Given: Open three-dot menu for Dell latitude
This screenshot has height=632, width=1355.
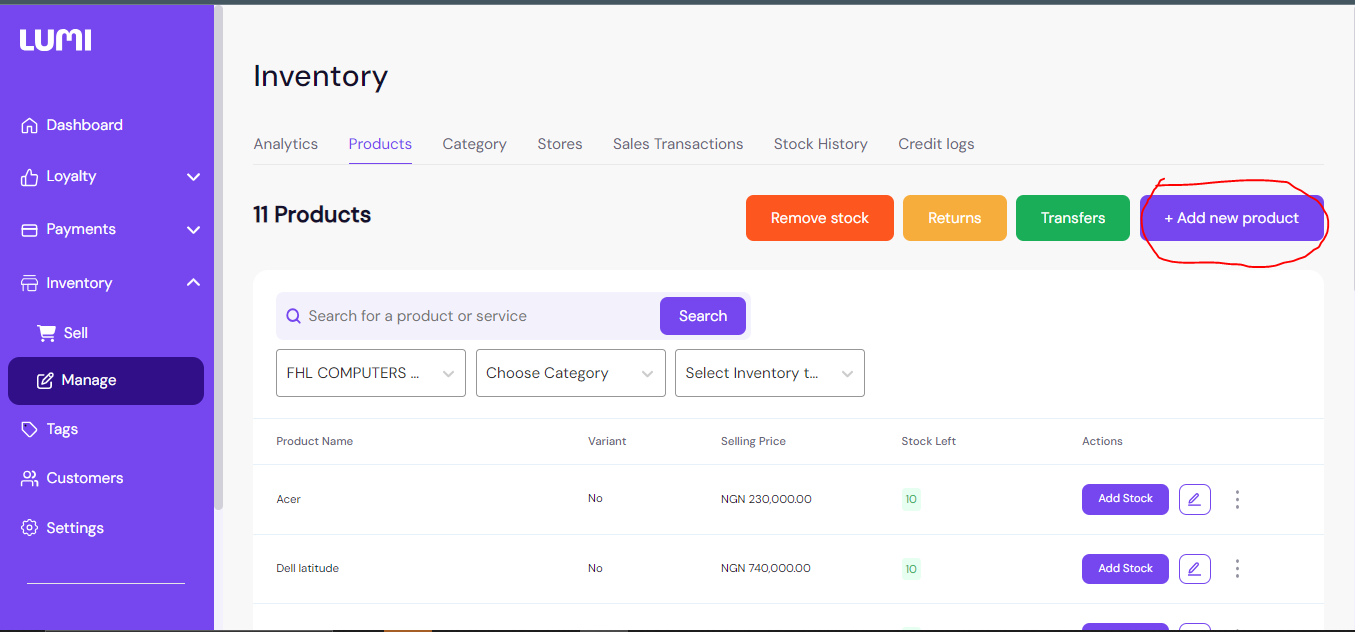Looking at the screenshot, I should tap(1238, 569).
